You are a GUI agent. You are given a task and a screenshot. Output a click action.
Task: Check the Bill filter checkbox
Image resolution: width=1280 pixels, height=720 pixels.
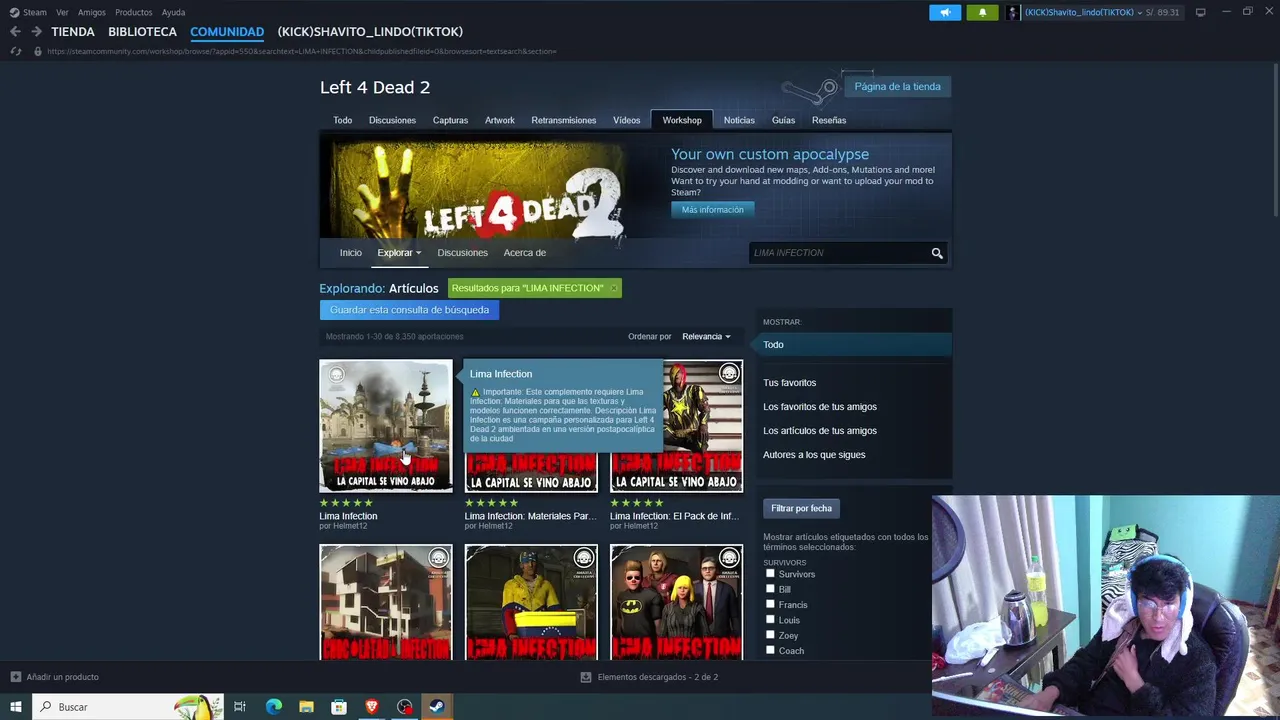770,589
